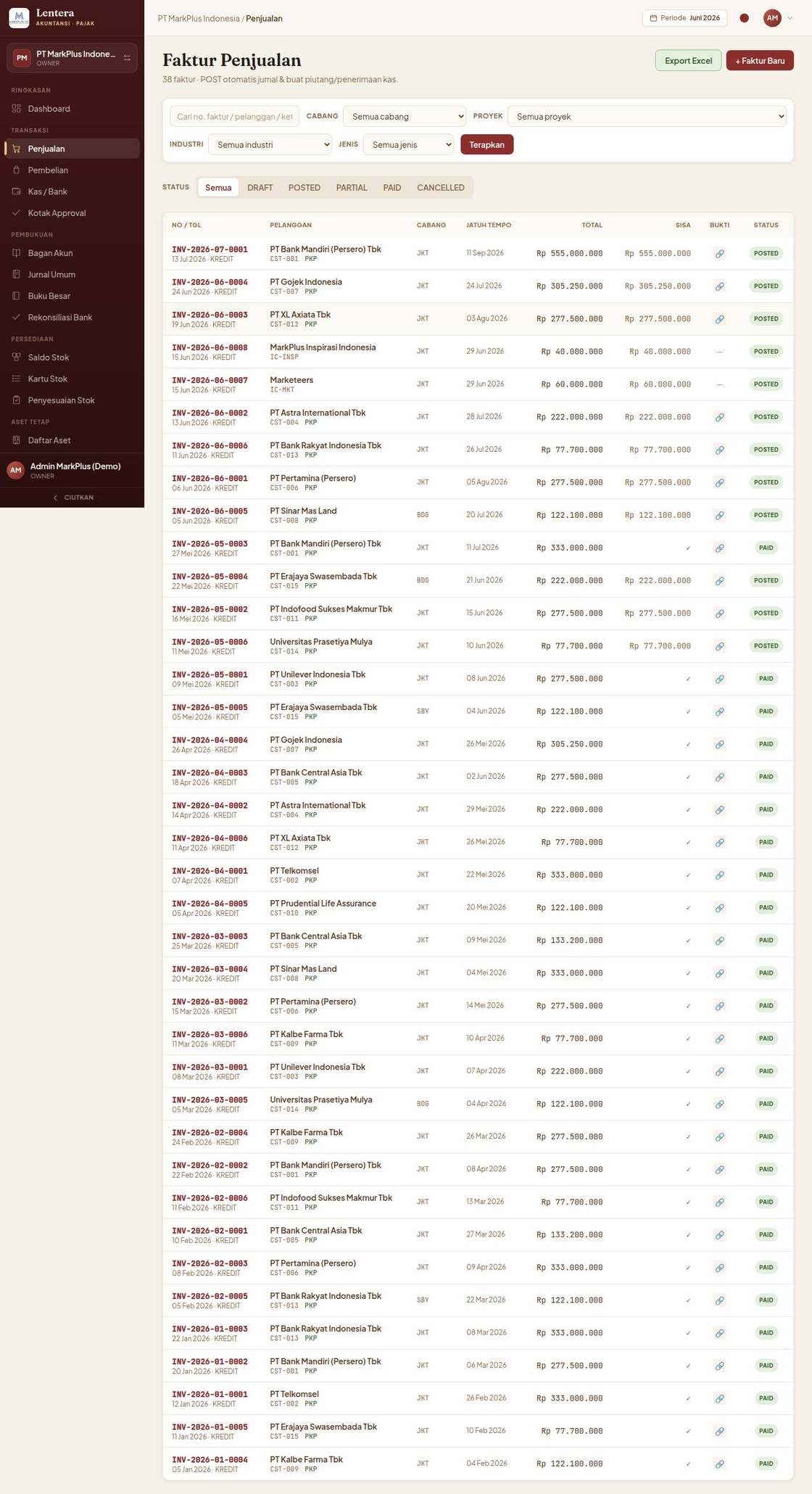Open the Jenis dropdown 'Semua jenis'

tap(408, 144)
